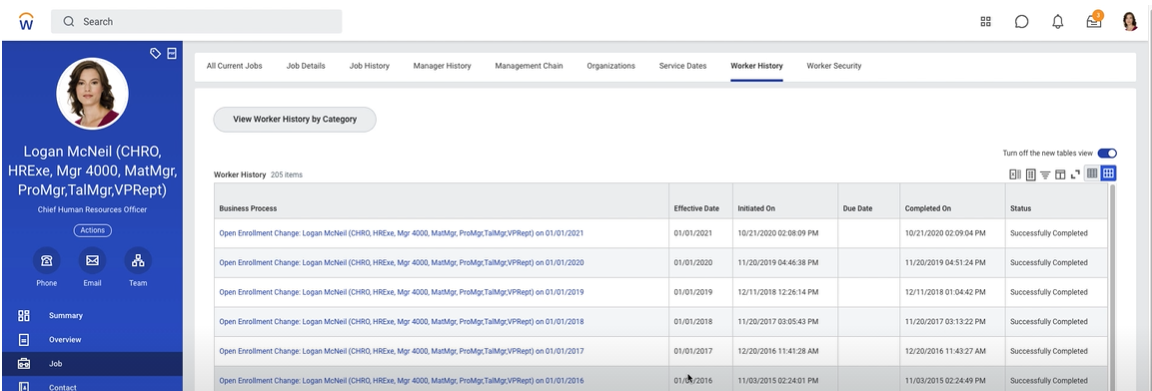View notifications bell
The width and height of the screenshot is (1152, 391).
pyautogui.click(x=1058, y=21)
